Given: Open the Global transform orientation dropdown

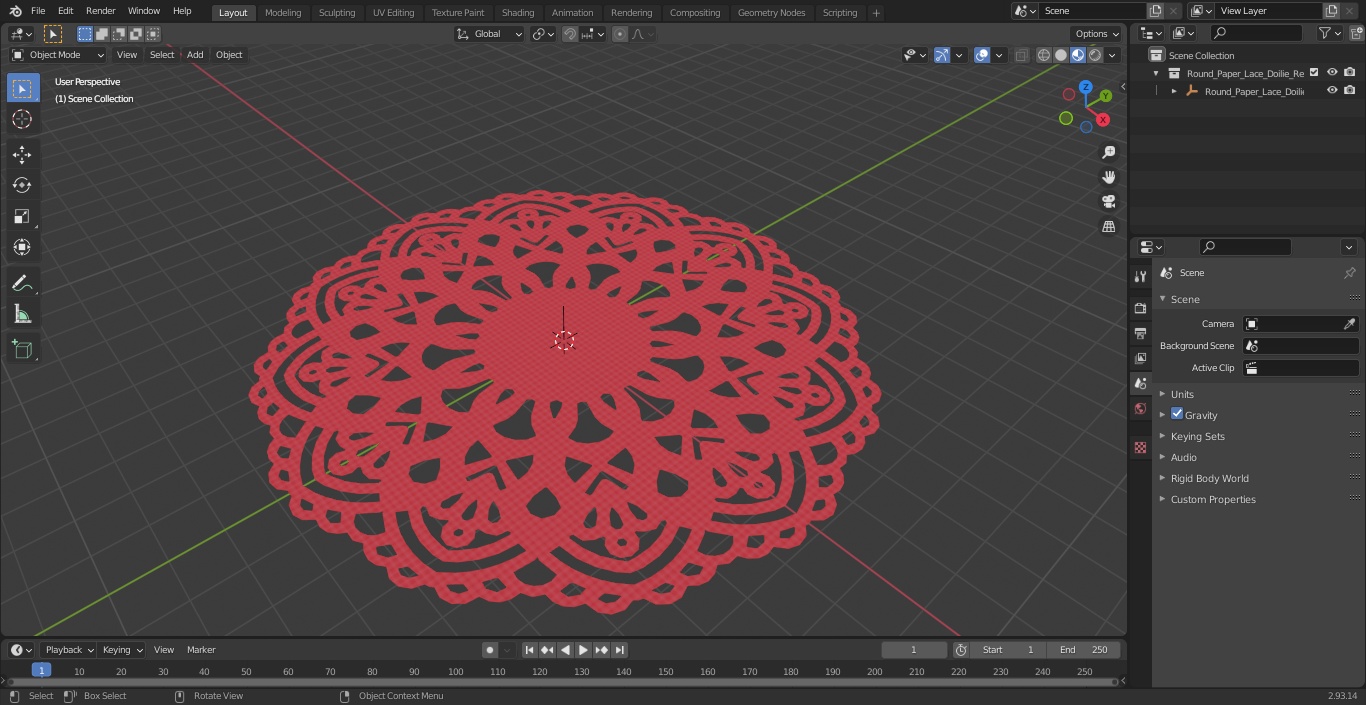Looking at the screenshot, I should tap(489, 34).
